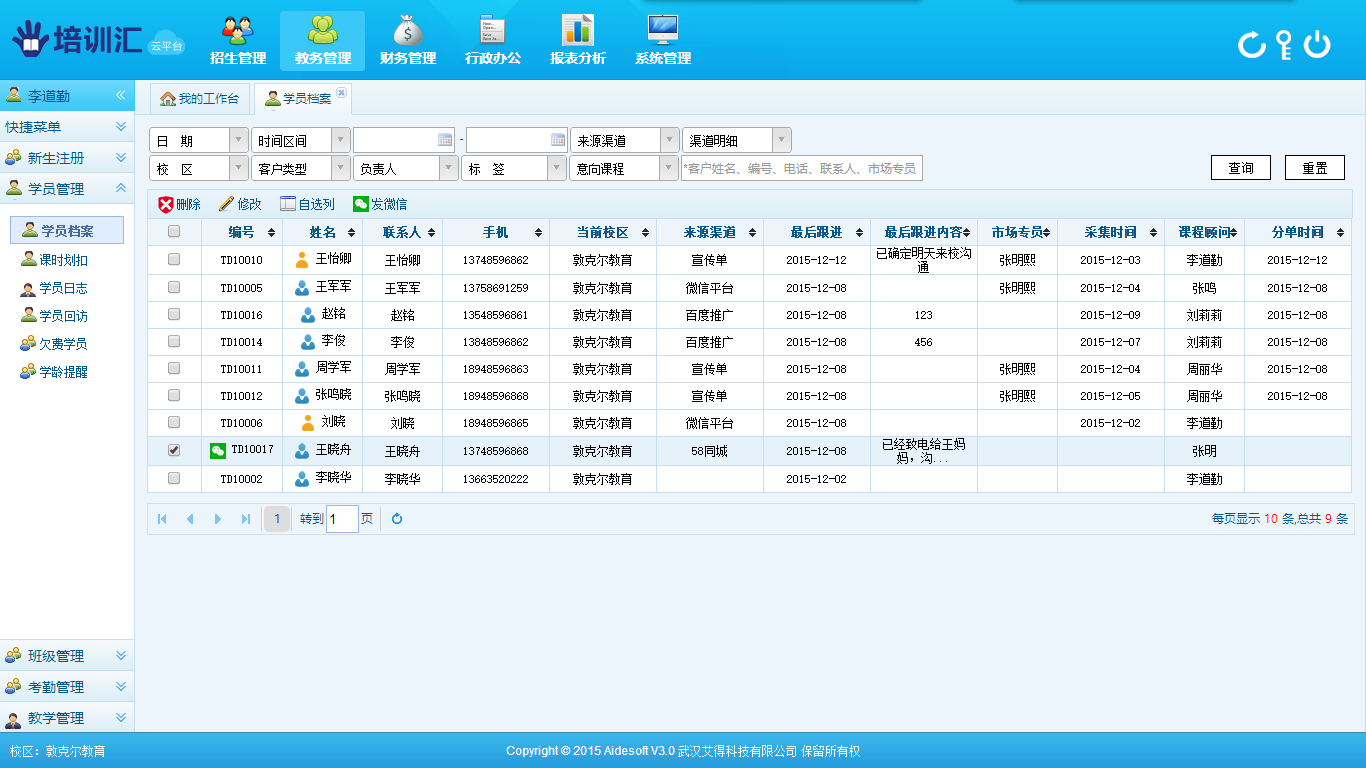The height and width of the screenshot is (768, 1366).
Task: Go to first page pagination icon
Action: coord(162,519)
